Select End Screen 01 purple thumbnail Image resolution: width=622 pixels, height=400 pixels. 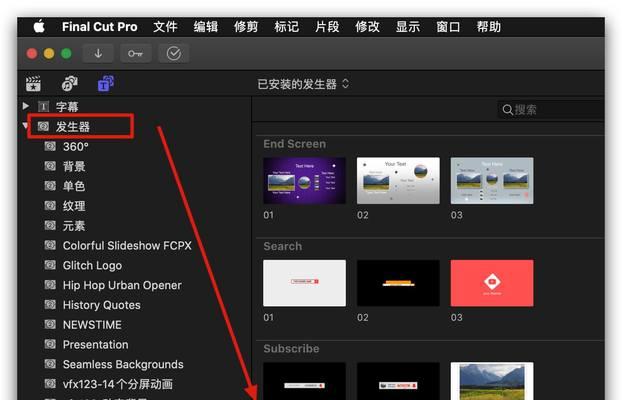(x=304, y=181)
